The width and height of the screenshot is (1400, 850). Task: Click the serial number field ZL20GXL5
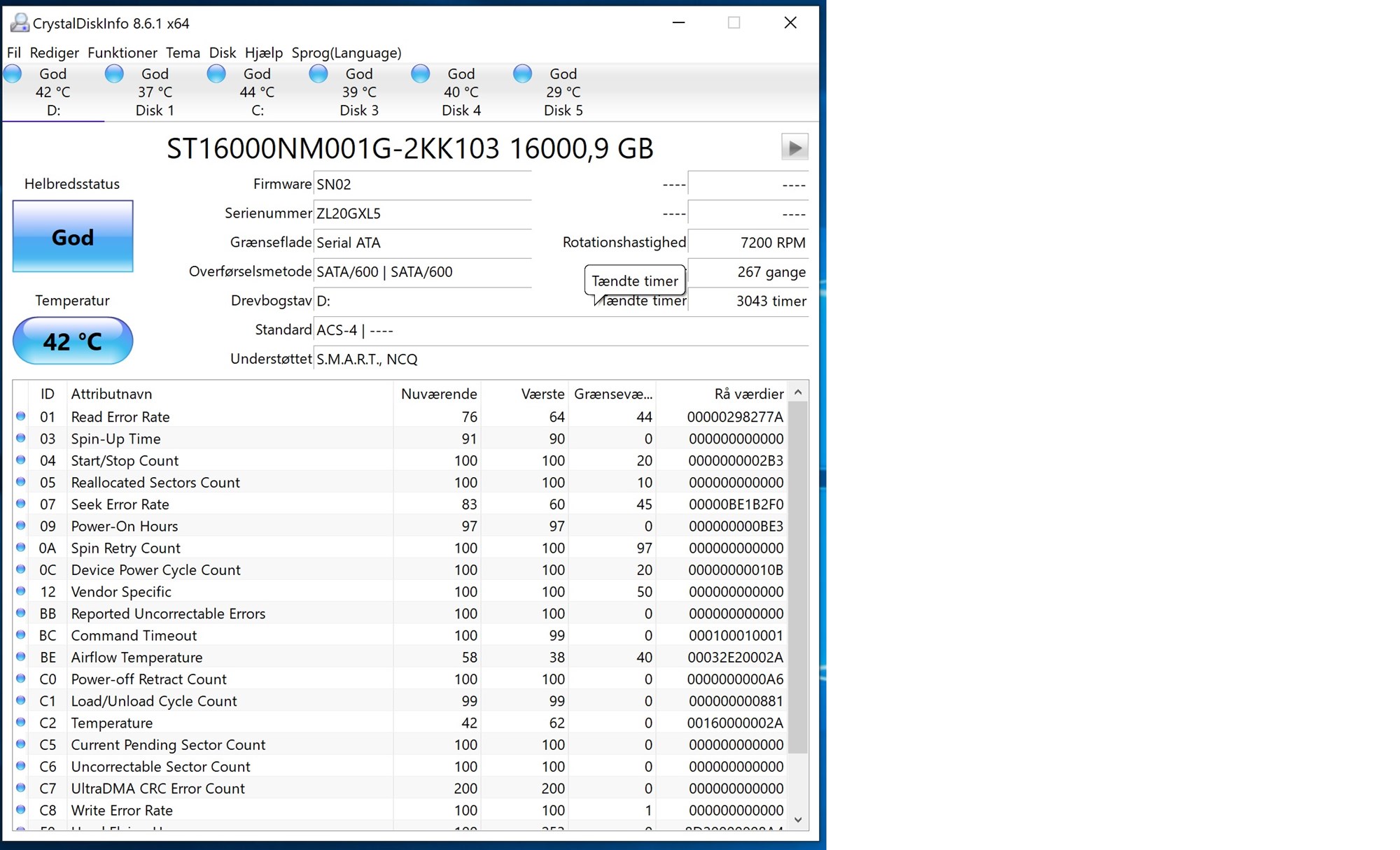click(x=423, y=213)
